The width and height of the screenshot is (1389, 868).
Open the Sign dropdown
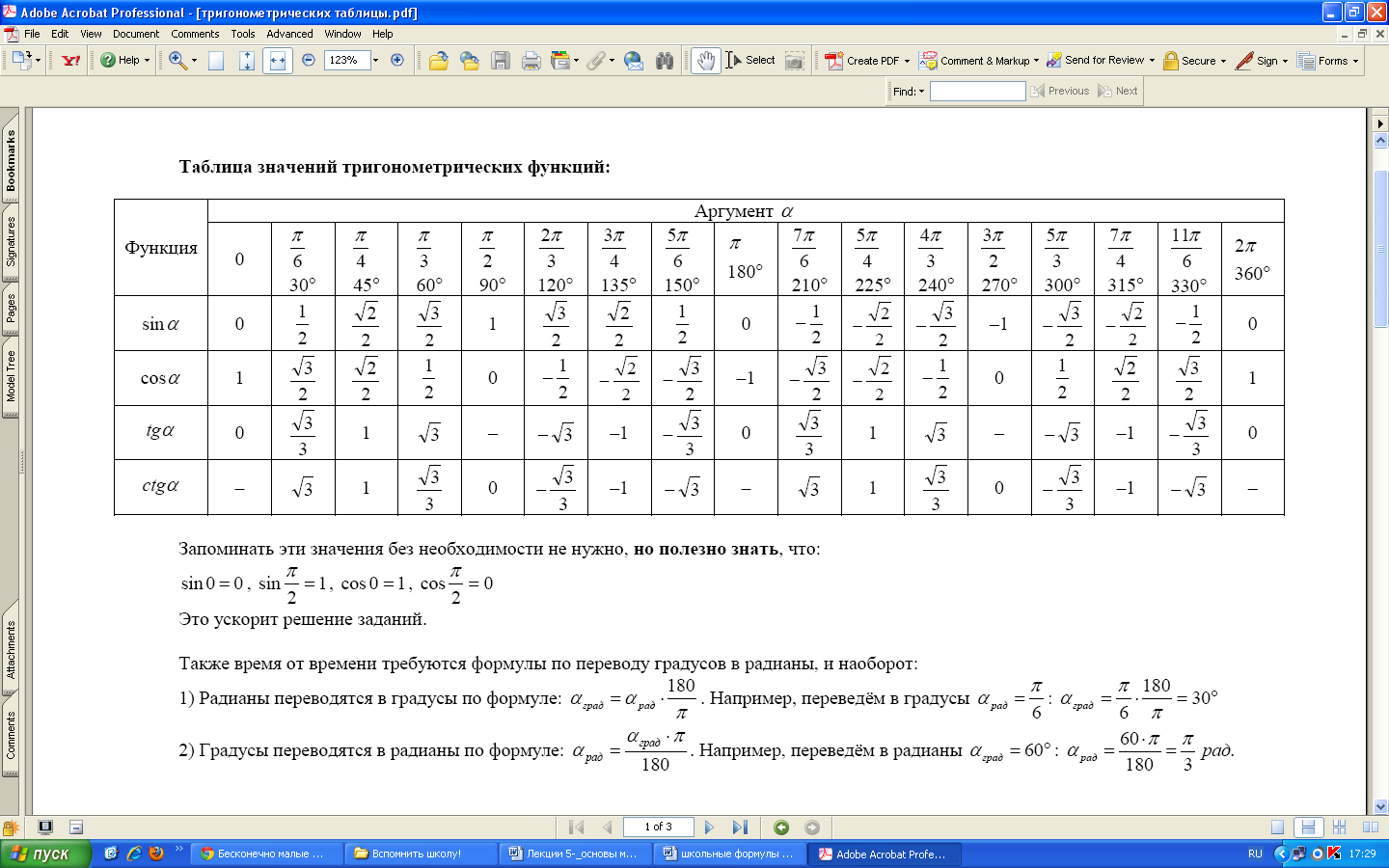click(x=1262, y=61)
